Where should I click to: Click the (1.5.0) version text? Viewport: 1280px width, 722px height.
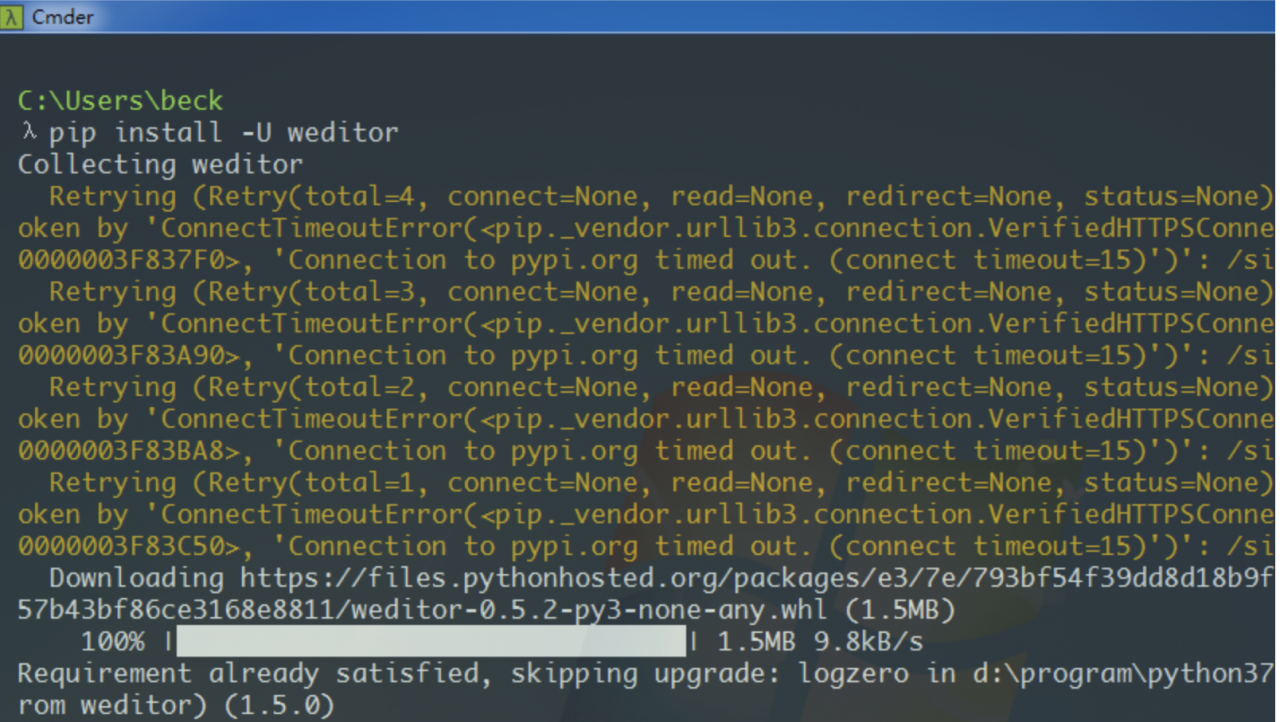click(x=279, y=706)
